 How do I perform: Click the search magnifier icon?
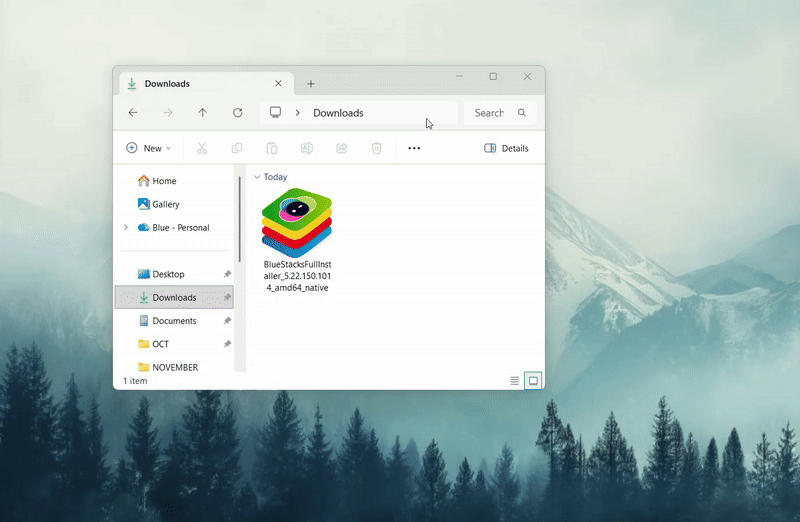pyautogui.click(x=522, y=113)
